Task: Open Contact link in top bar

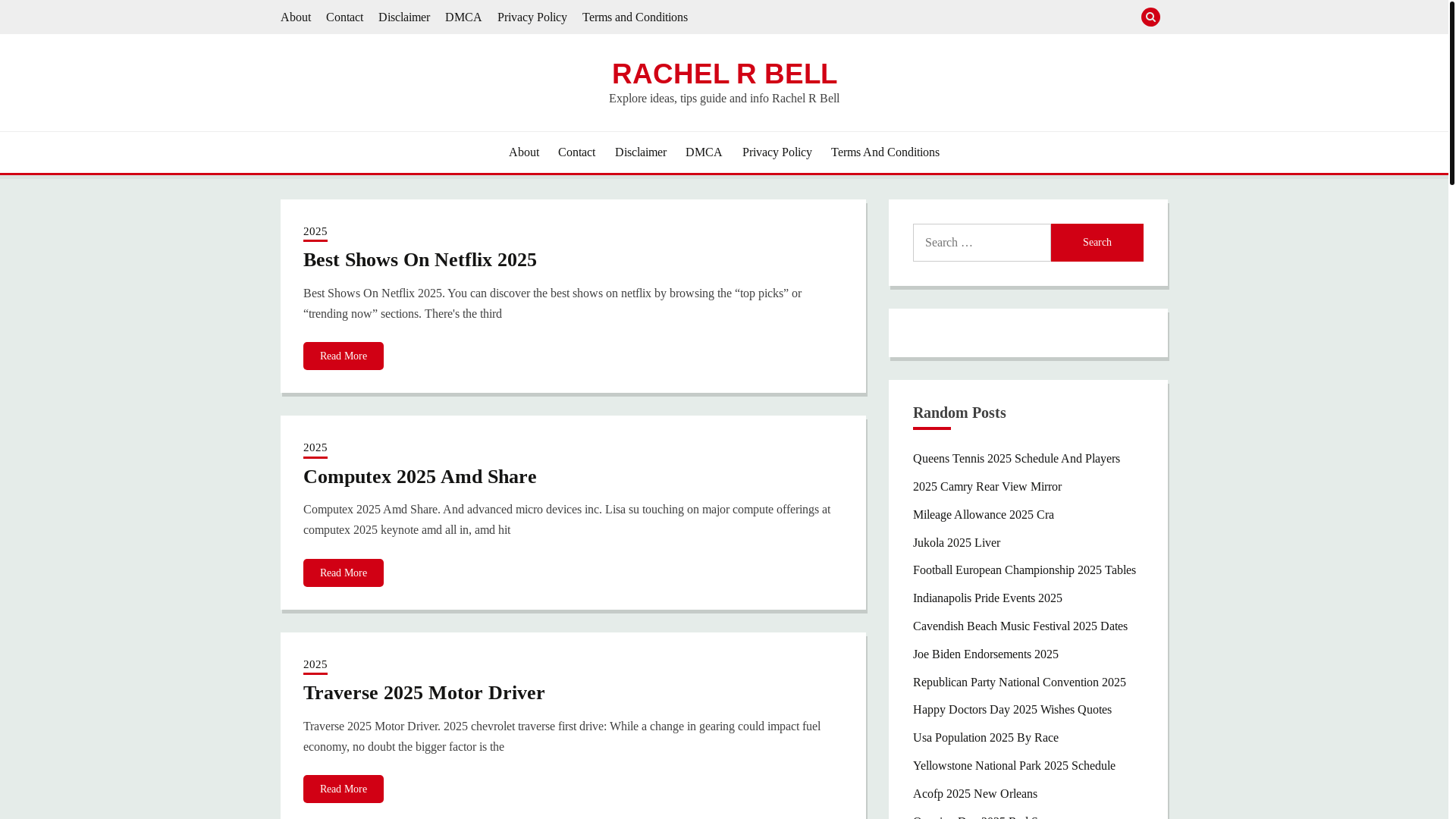Action: tap(344, 17)
